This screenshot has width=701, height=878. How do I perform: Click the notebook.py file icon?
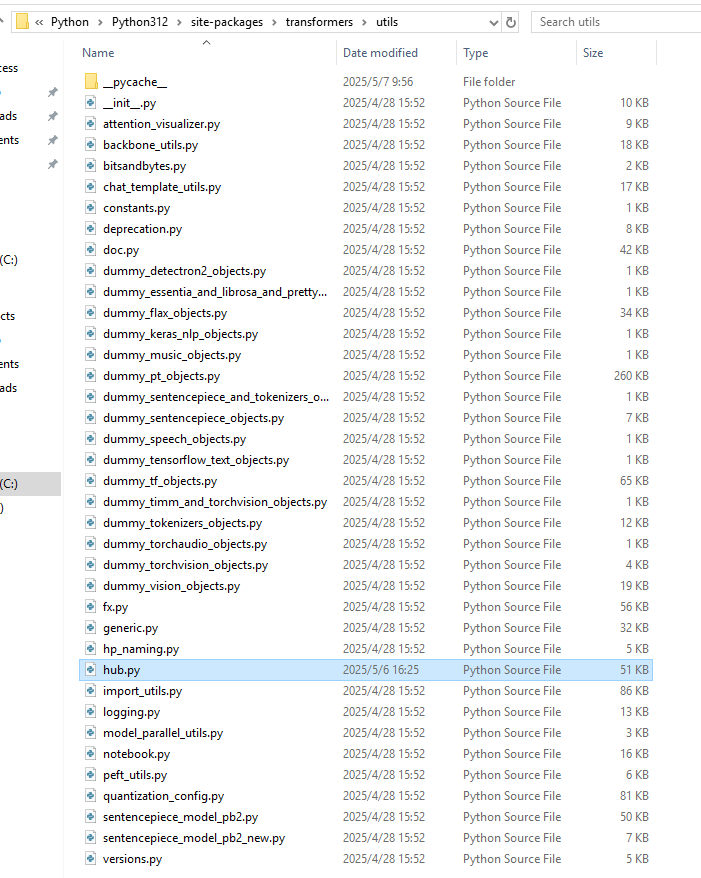click(x=91, y=754)
